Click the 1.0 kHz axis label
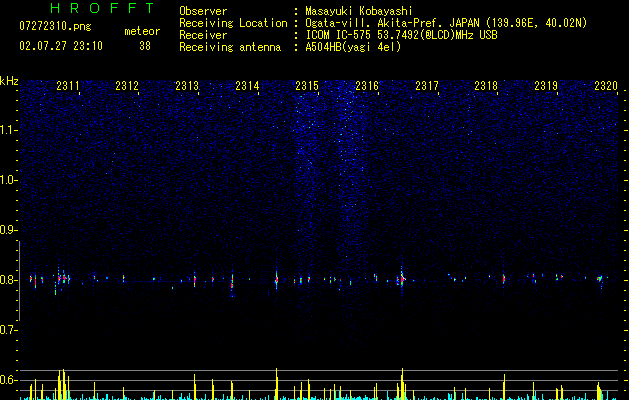This screenshot has height=400, width=629. tap(9, 180)
